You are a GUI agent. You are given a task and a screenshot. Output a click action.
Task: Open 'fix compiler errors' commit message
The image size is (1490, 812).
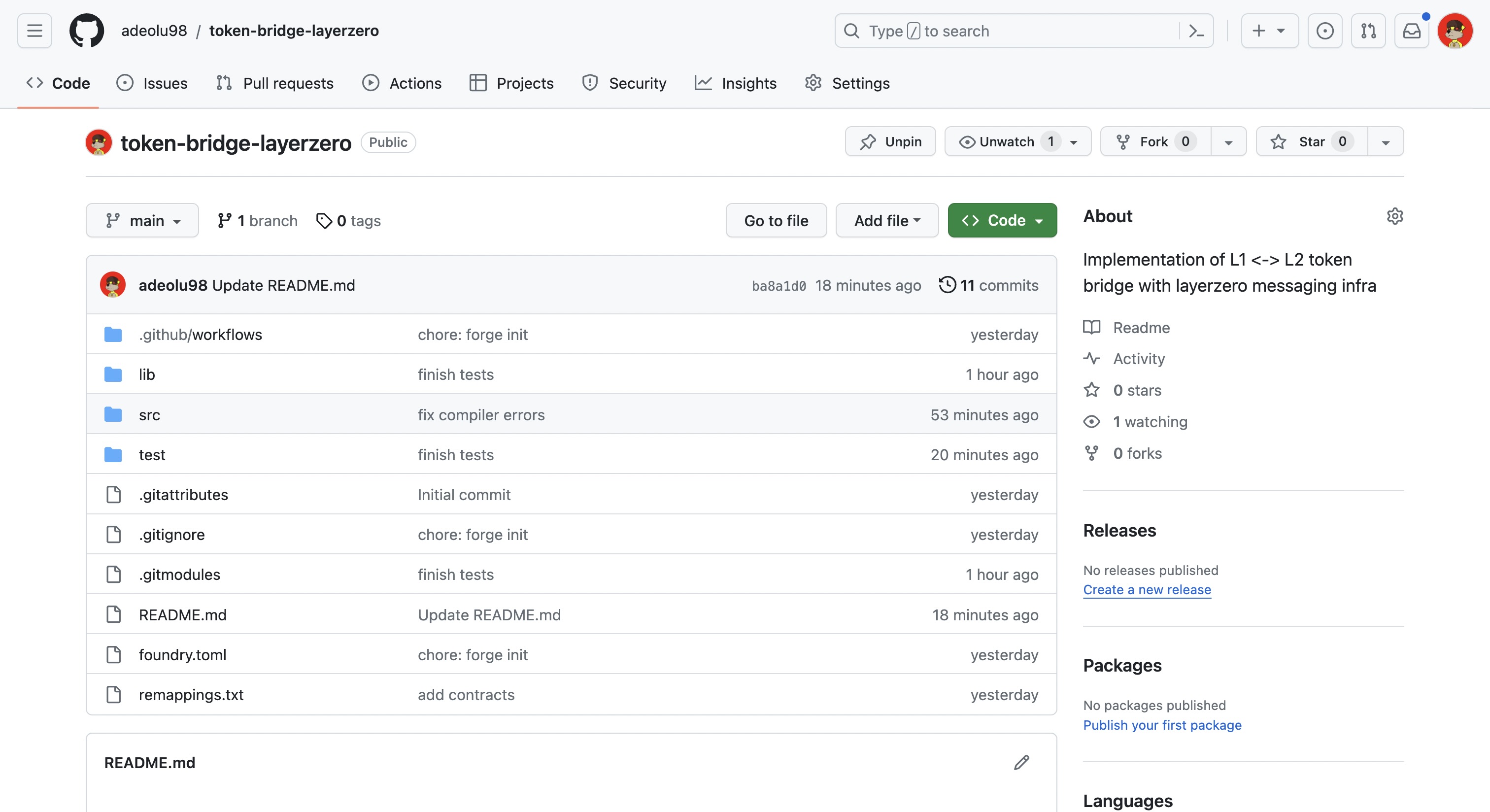[481, 415]
